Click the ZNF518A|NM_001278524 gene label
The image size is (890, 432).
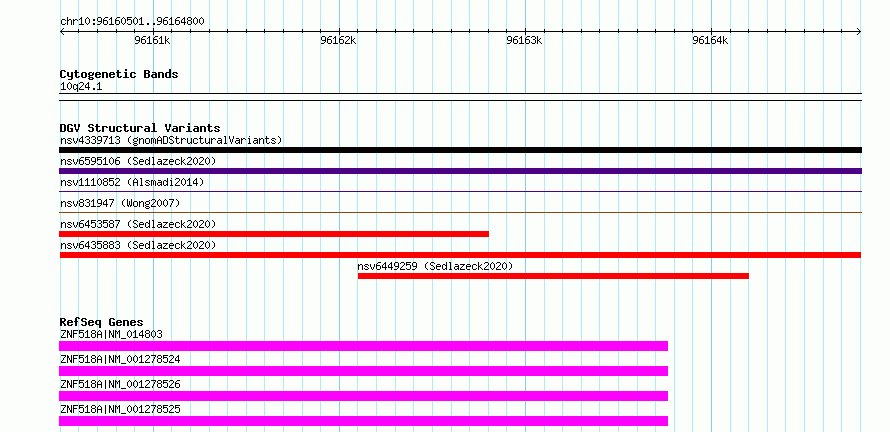tap(120, 359)
